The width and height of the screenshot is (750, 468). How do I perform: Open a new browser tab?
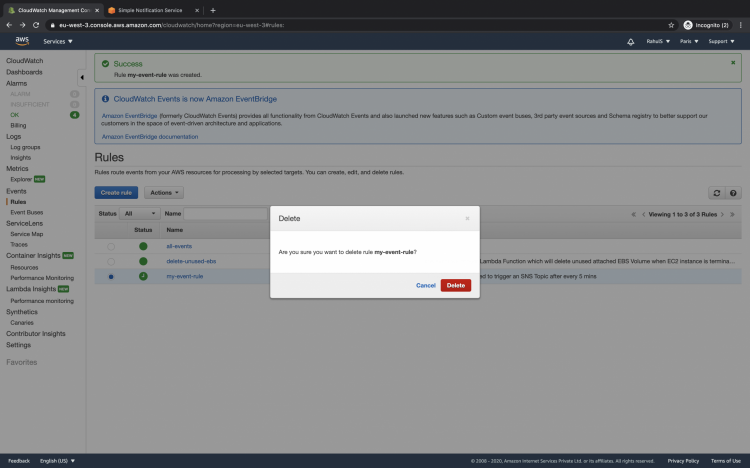213,10
